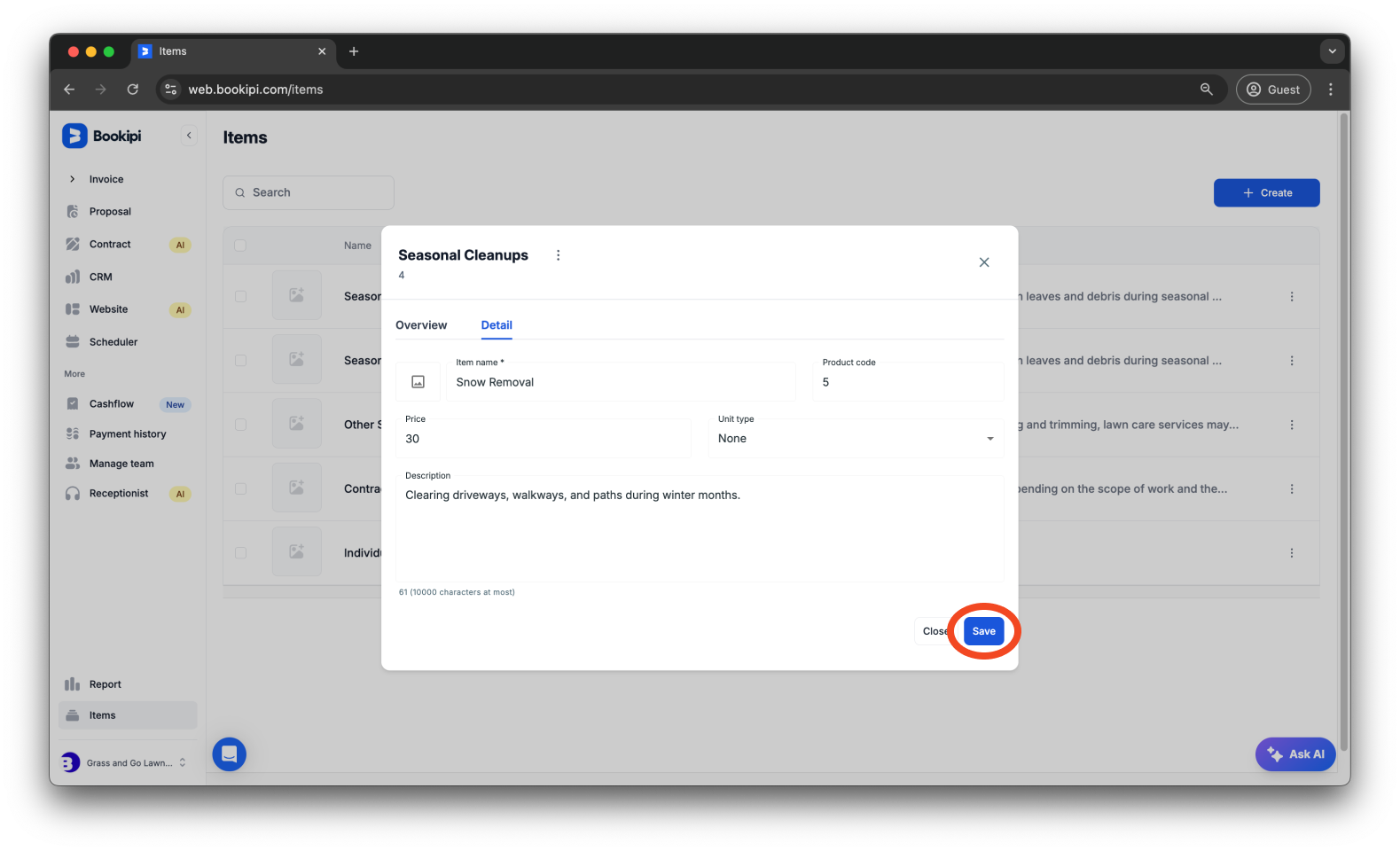
Task: Go back in the browser
Action: [69, 90]
